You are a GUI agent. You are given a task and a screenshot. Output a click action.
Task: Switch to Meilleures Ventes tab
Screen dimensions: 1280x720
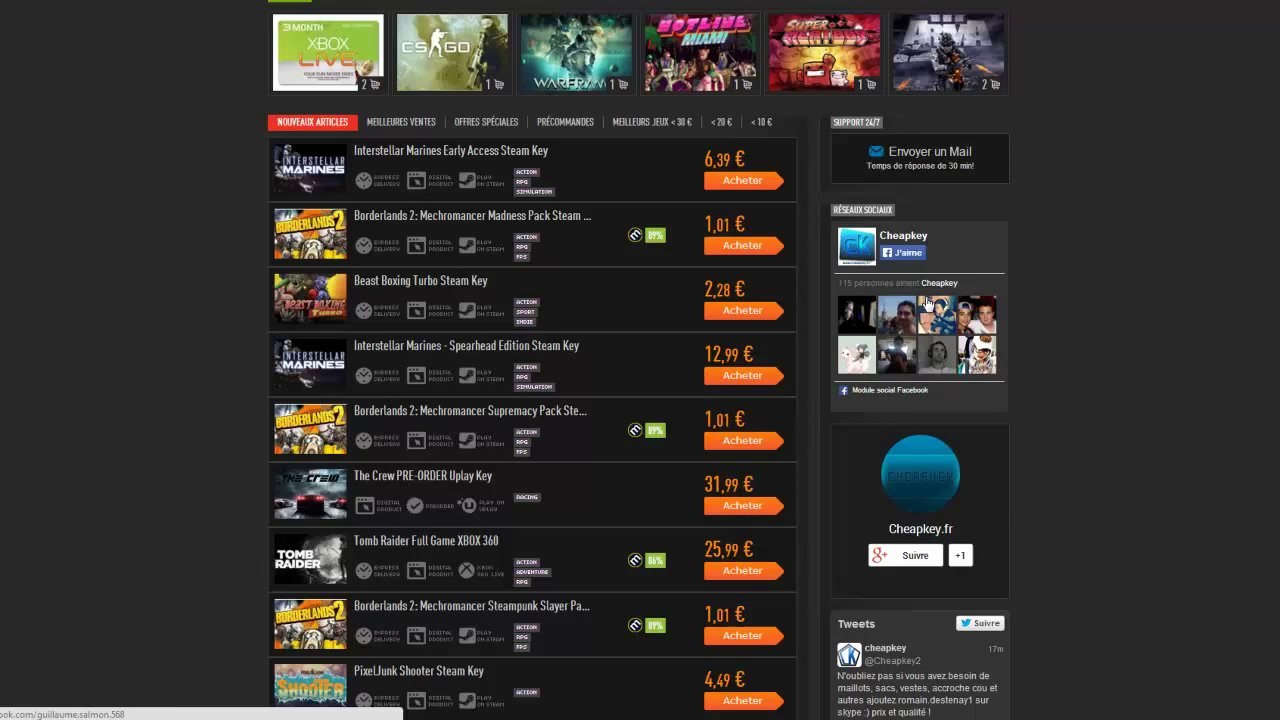tap(401, 122)
